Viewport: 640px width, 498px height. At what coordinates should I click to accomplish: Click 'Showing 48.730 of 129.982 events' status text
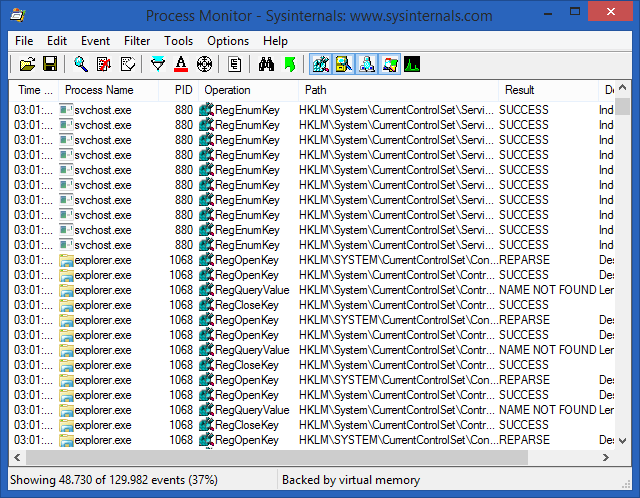click(x=114, y=480)
